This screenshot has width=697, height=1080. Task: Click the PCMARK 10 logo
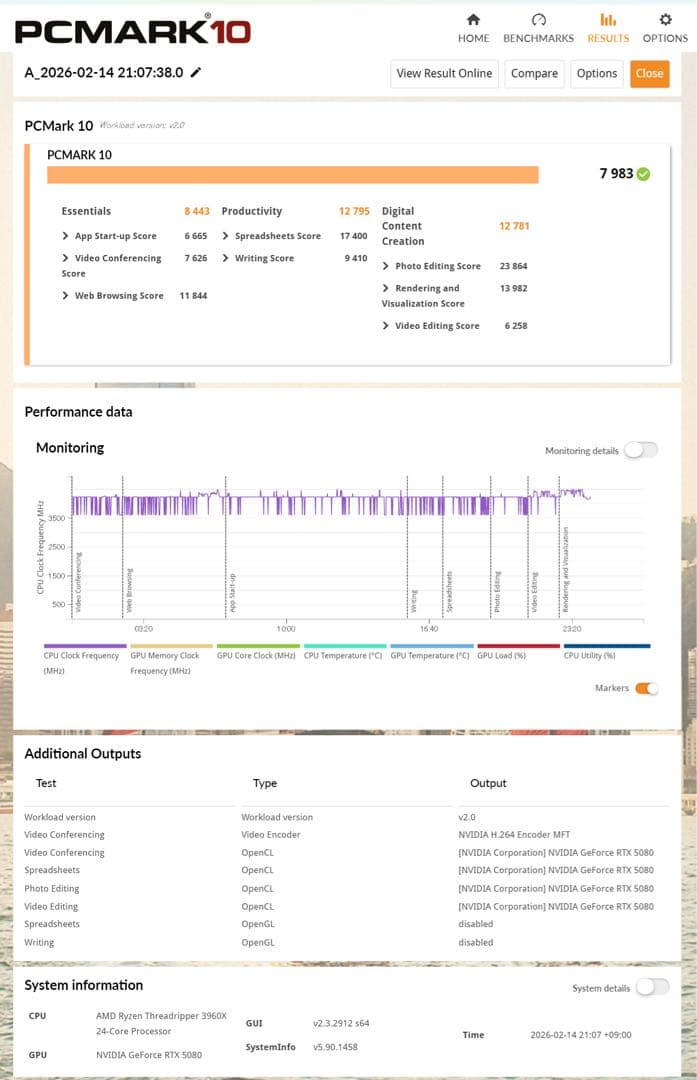(x=133, y=30)
